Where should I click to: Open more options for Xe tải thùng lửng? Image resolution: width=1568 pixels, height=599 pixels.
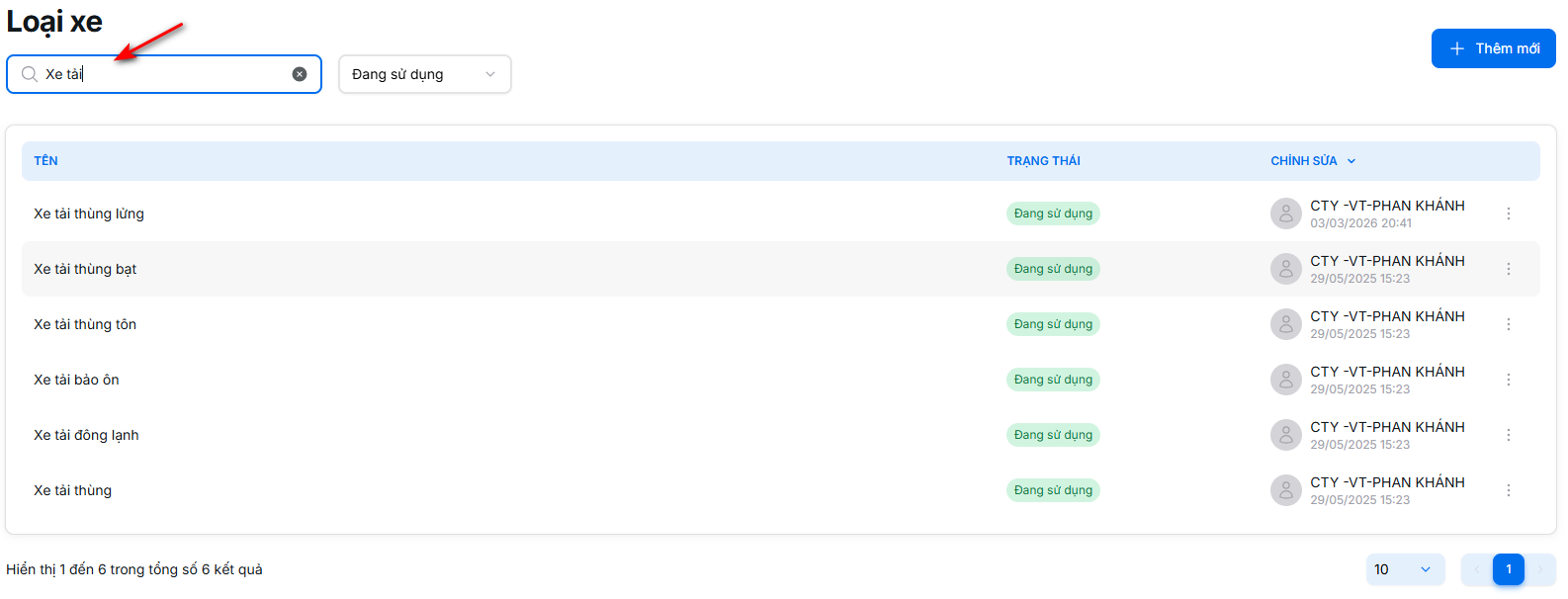click(1508, 214)
